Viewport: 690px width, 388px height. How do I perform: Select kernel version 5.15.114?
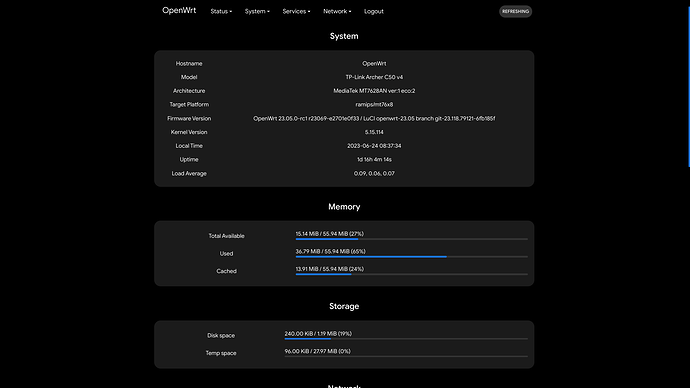[x=374, y=132]
